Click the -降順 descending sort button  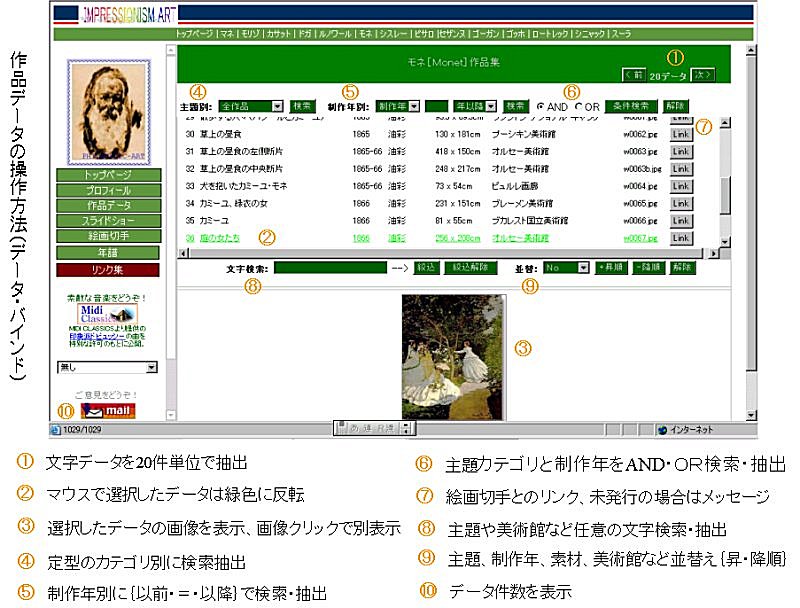(645, 268)
